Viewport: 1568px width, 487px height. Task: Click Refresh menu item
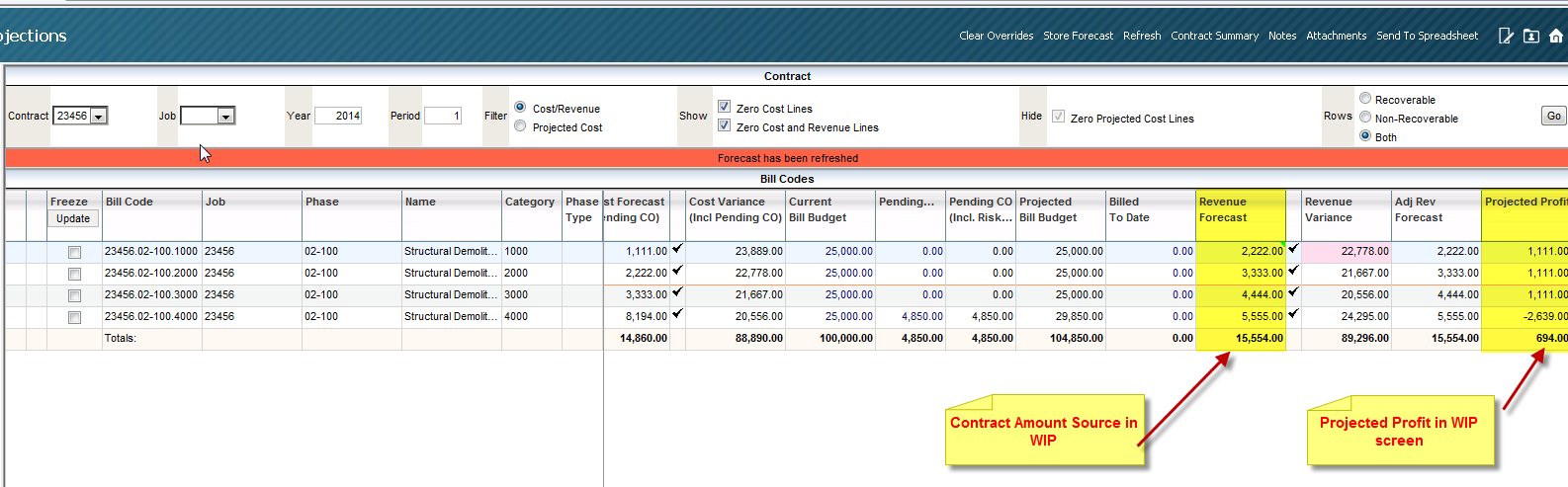1142,36
